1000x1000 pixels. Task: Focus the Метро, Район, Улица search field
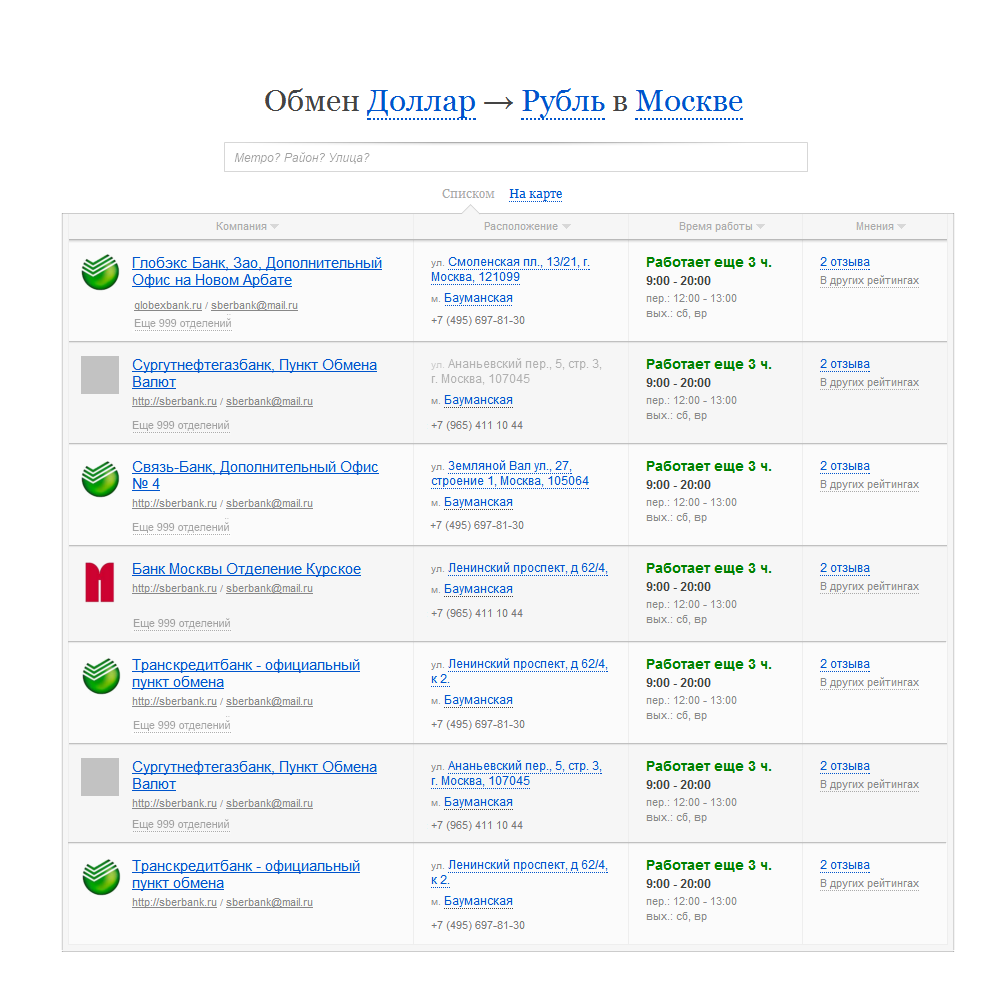pos(515,157)
